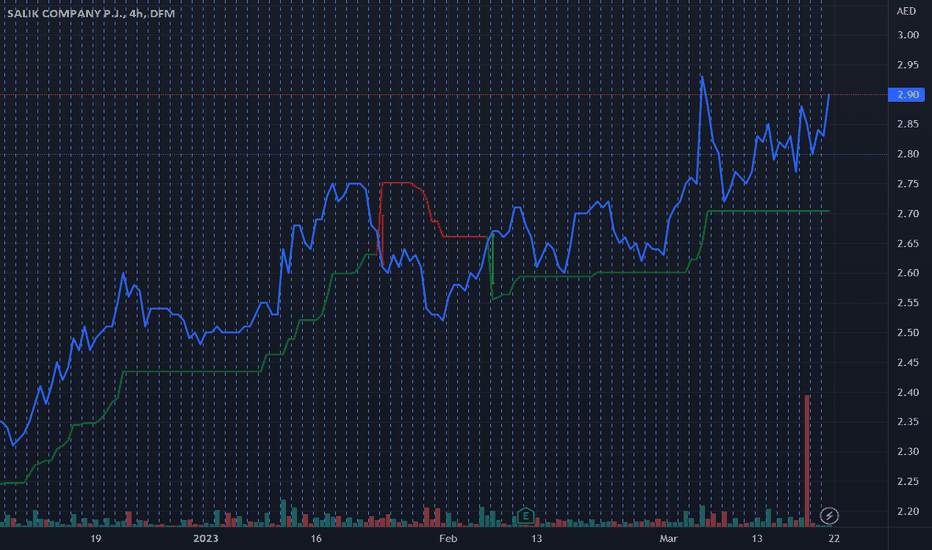Viewport: 932px width, 550px height.
Task: Click the Feb label on time axis
Action: [x=448, y=539]
